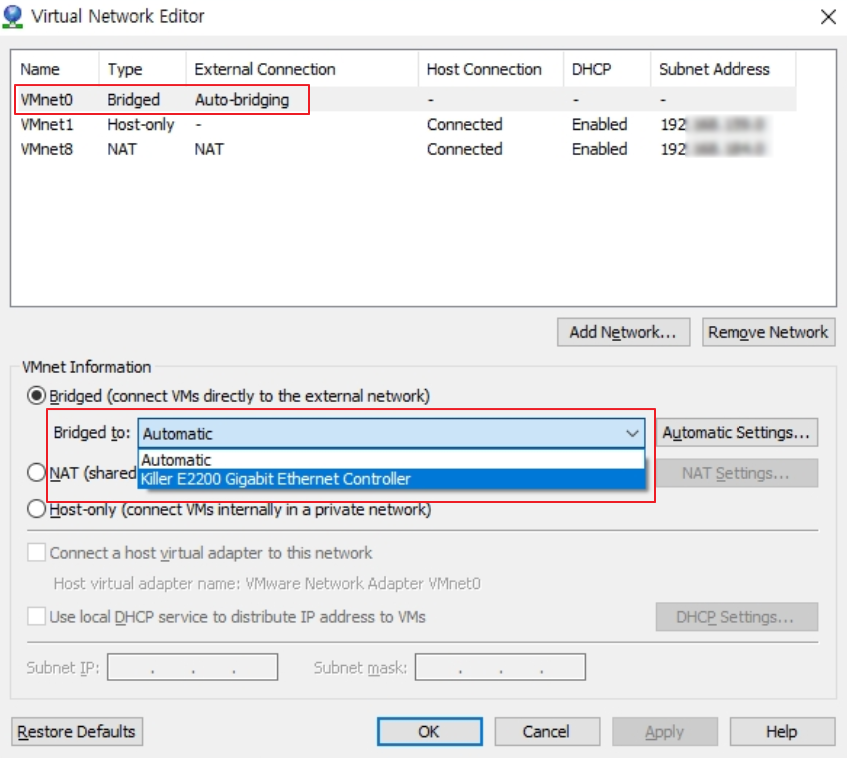Click the Add Network button
The width and height of the screenshot is (847, 758).
(623, 332)
